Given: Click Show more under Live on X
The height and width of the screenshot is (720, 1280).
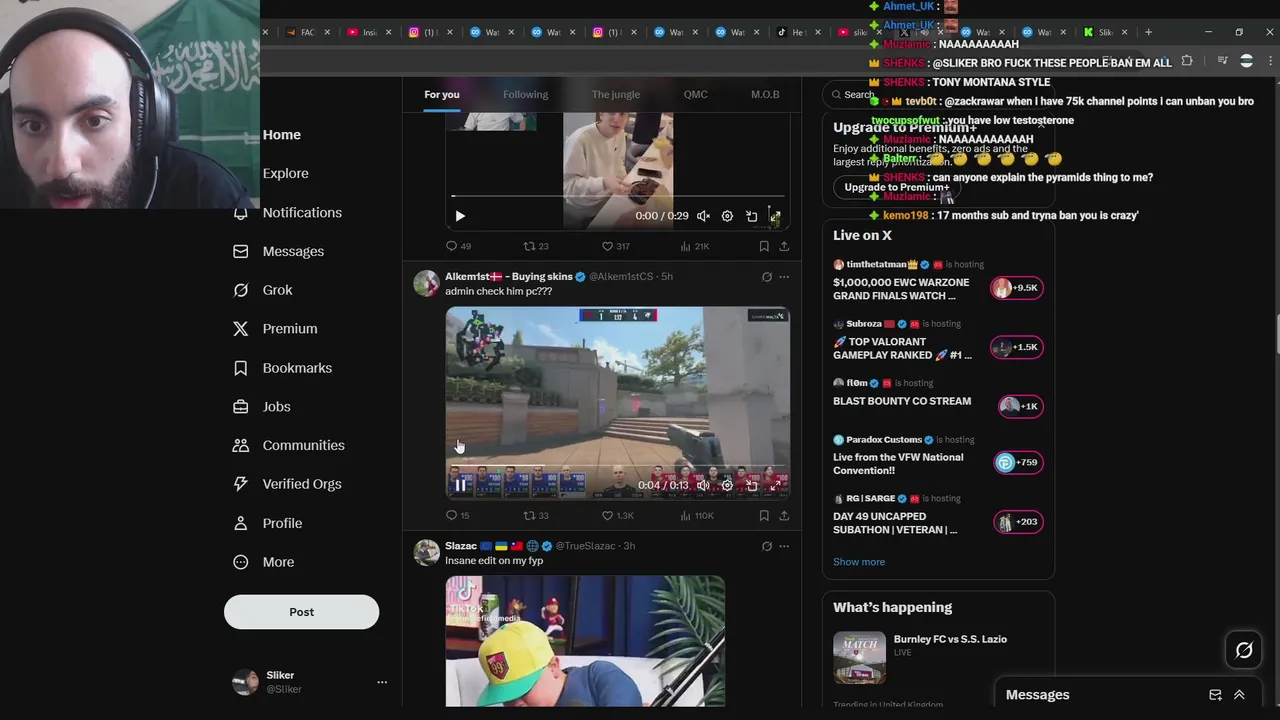Looking at the screenshot, I should [859, 562].
